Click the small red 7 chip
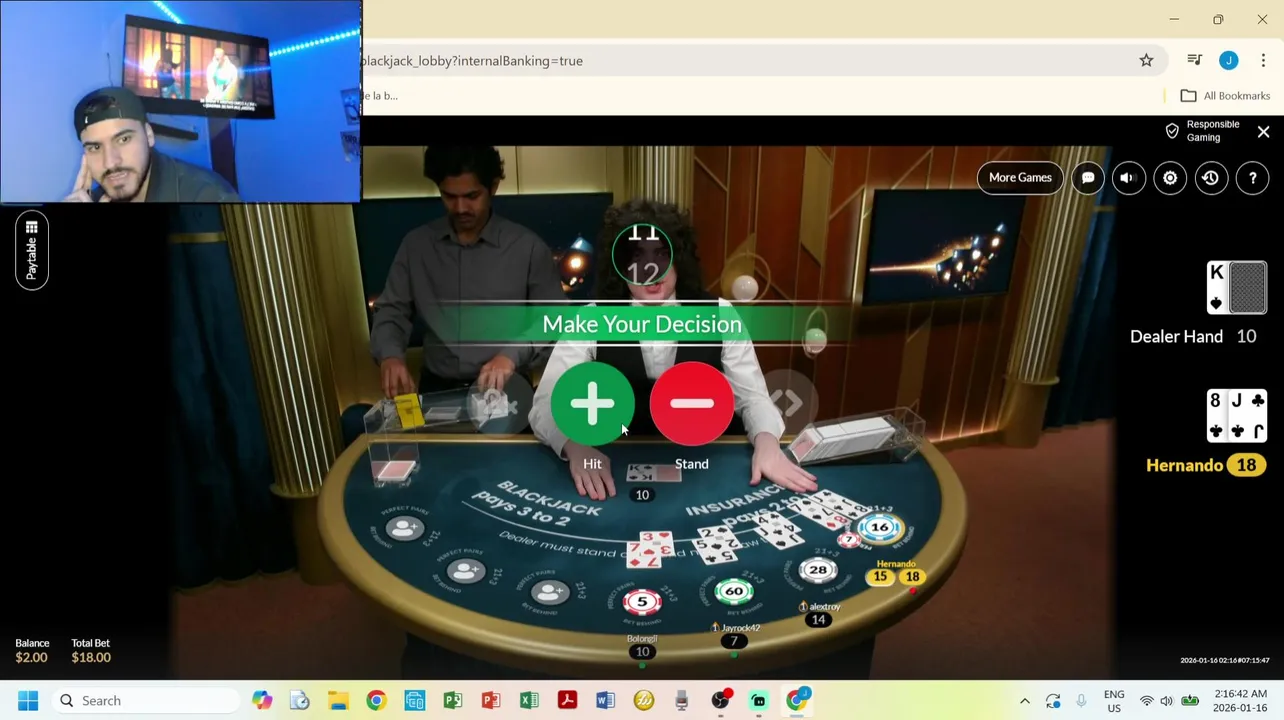This screenshot has height=720, width=1284. click(x=849, y=540)
